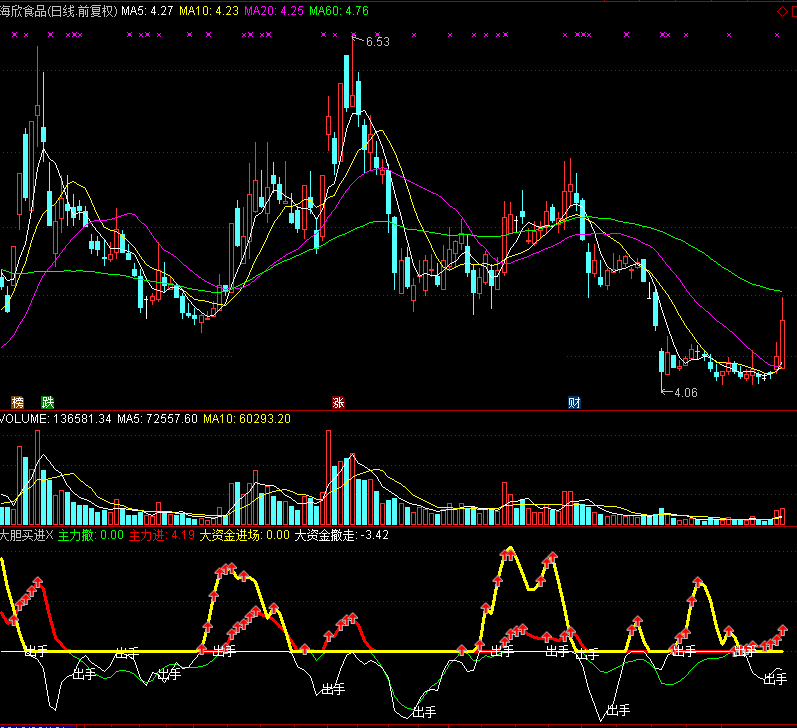Click the 6.53 high price label
The image size is (797, 728).
coord(377,42)
